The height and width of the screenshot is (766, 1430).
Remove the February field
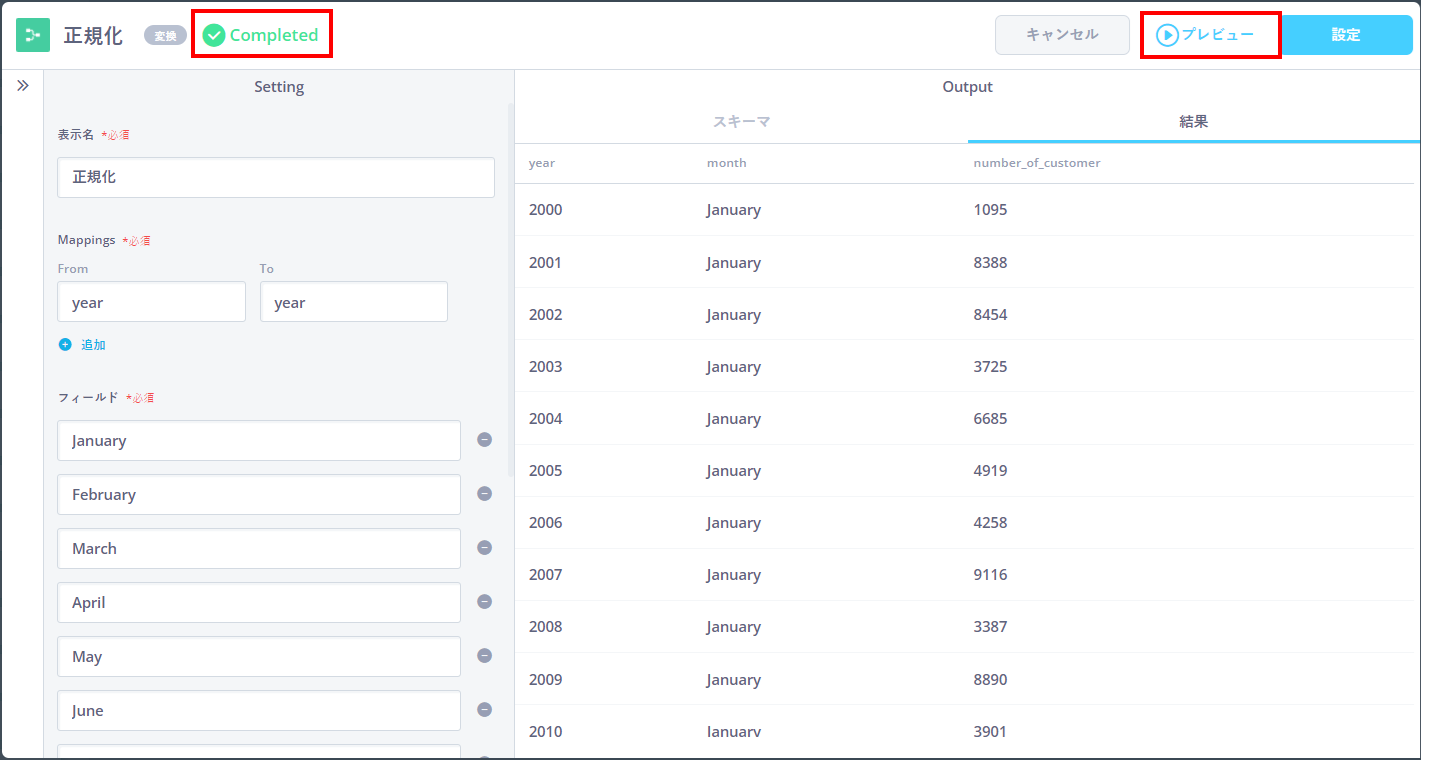(484, 494)
